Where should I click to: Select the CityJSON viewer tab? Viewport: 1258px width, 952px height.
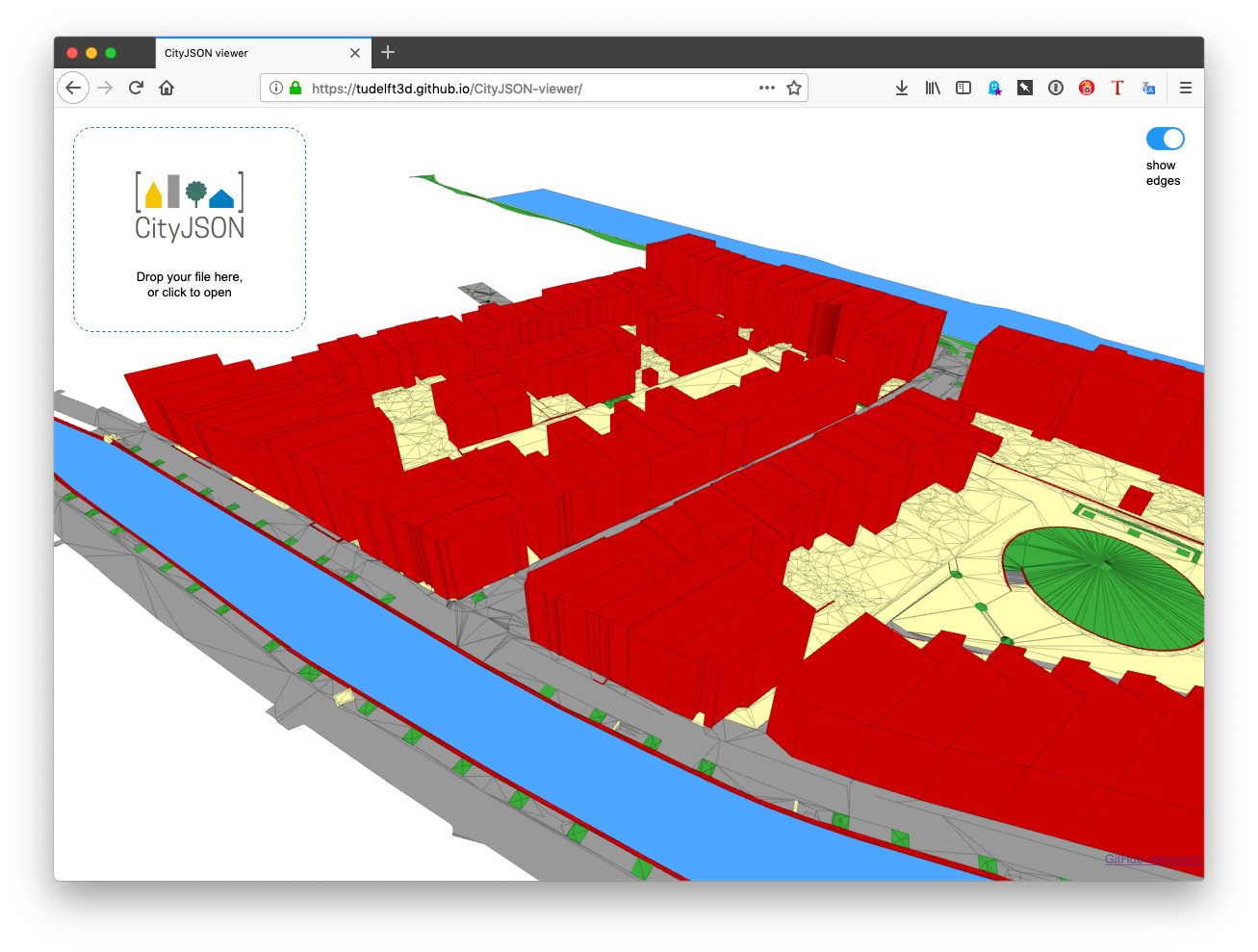tap(262, 53)
